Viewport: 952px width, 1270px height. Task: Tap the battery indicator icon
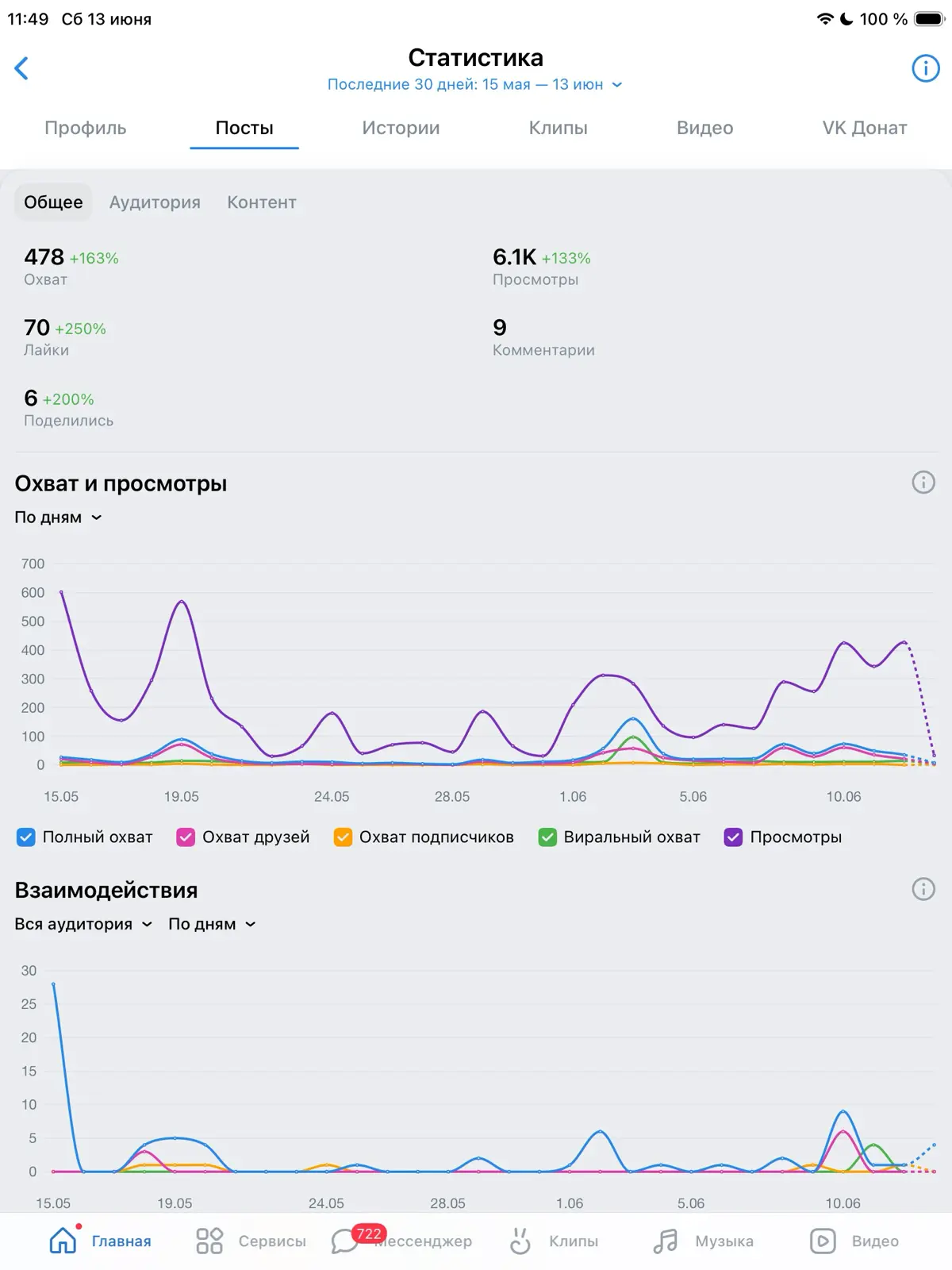(x=930, y=18)
